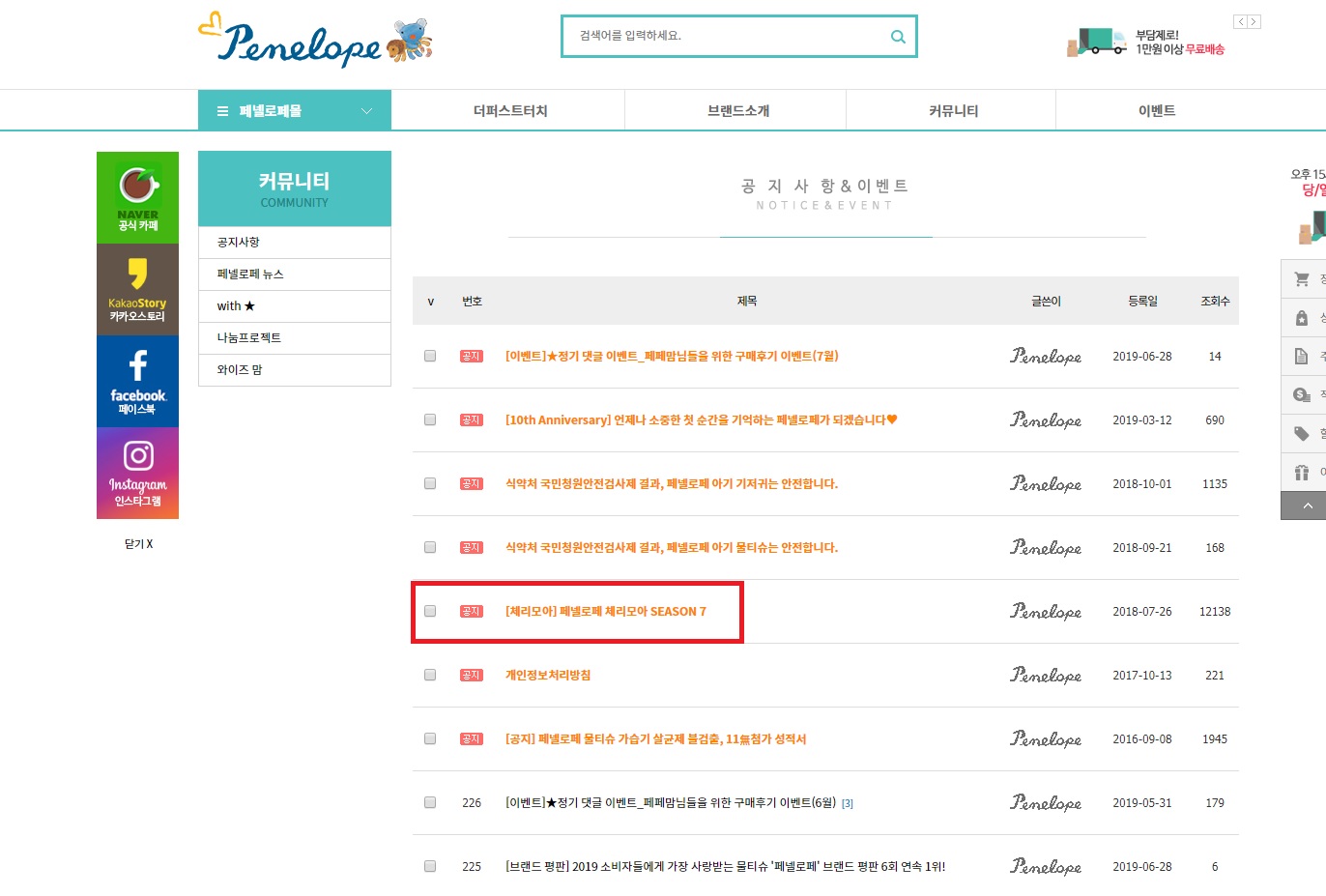Open the 살균제 불검출 성적서 post

tap(656, 738)
